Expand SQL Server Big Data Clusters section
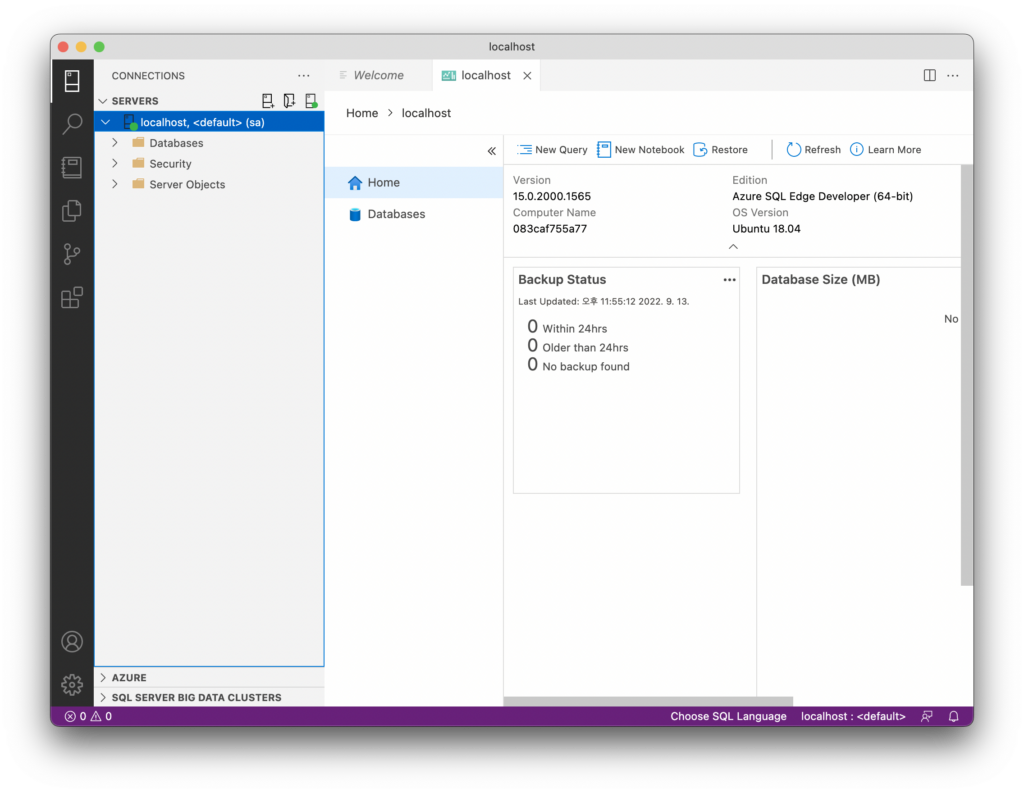Screen dimensions: 1024x793 point(196,697)
